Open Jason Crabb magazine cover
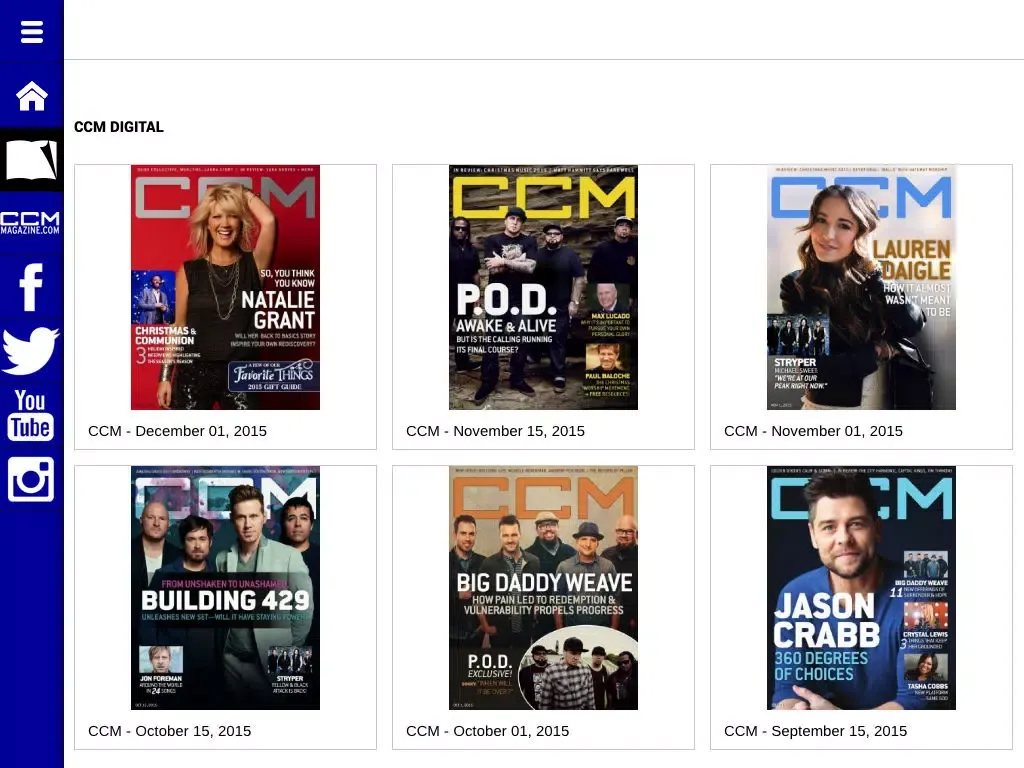1024x768 pixels. click(x=861, y=588)
